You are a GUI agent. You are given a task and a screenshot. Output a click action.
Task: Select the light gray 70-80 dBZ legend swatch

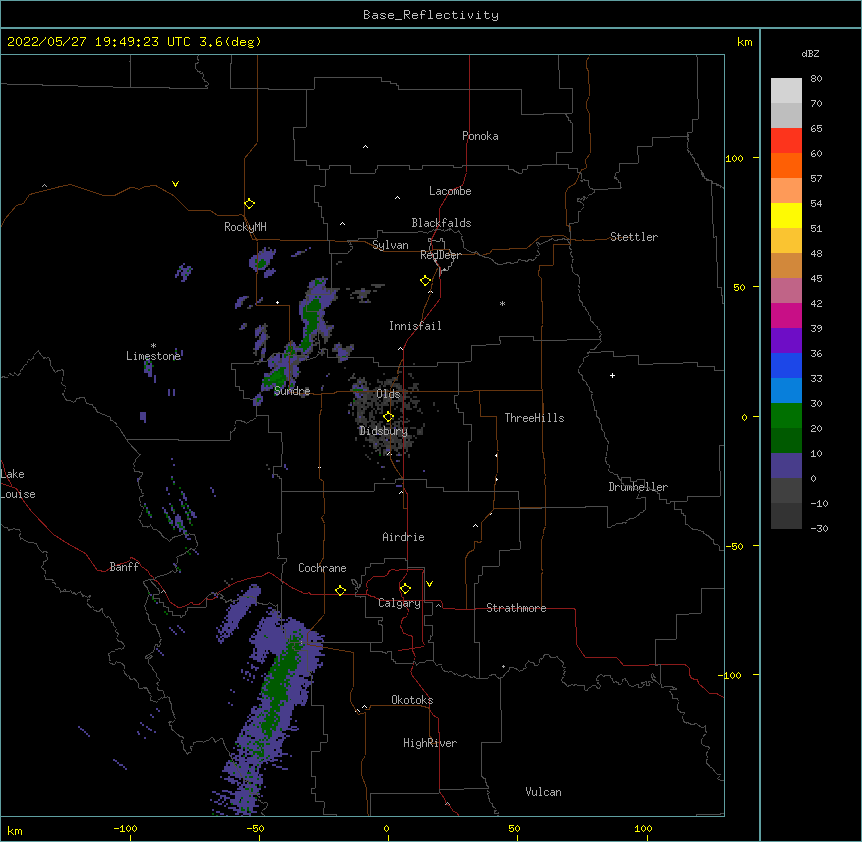(x=786, y=90)
